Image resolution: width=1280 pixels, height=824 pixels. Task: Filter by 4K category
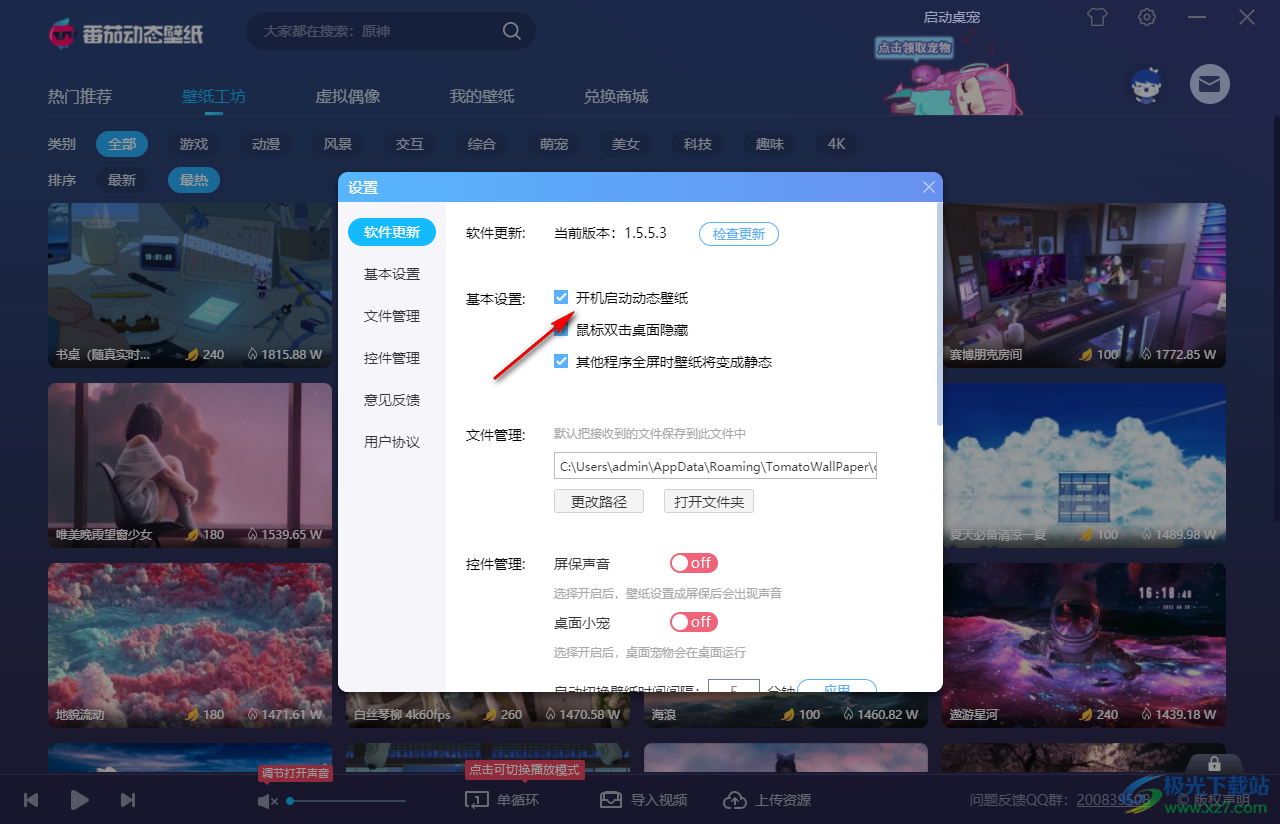pyautogui.click(x=837, y=144)
